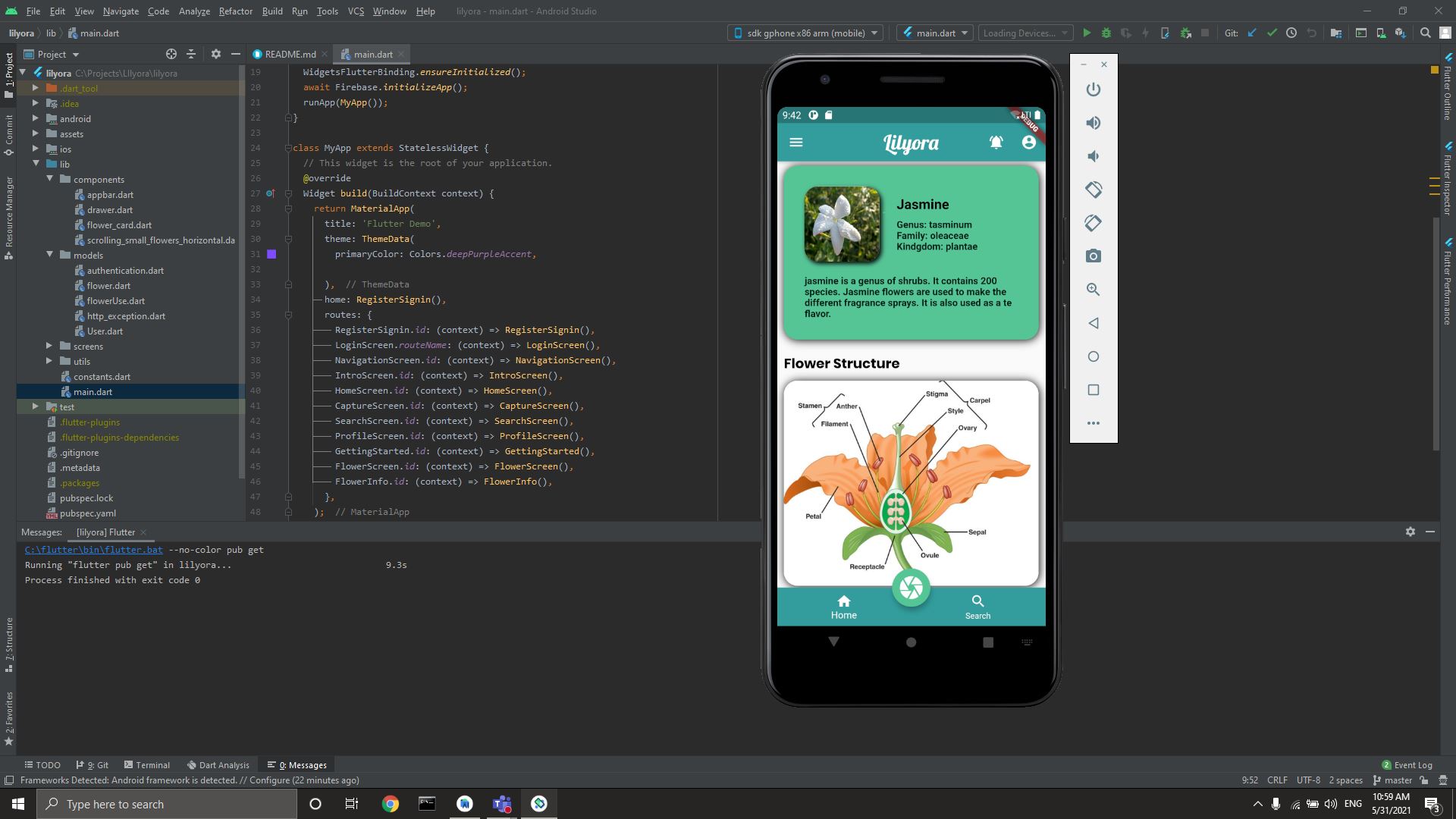The width and height of the screenshot is (1456, 819).
Task: Open the Dart Analysis tool window
Action: (218, 764)
